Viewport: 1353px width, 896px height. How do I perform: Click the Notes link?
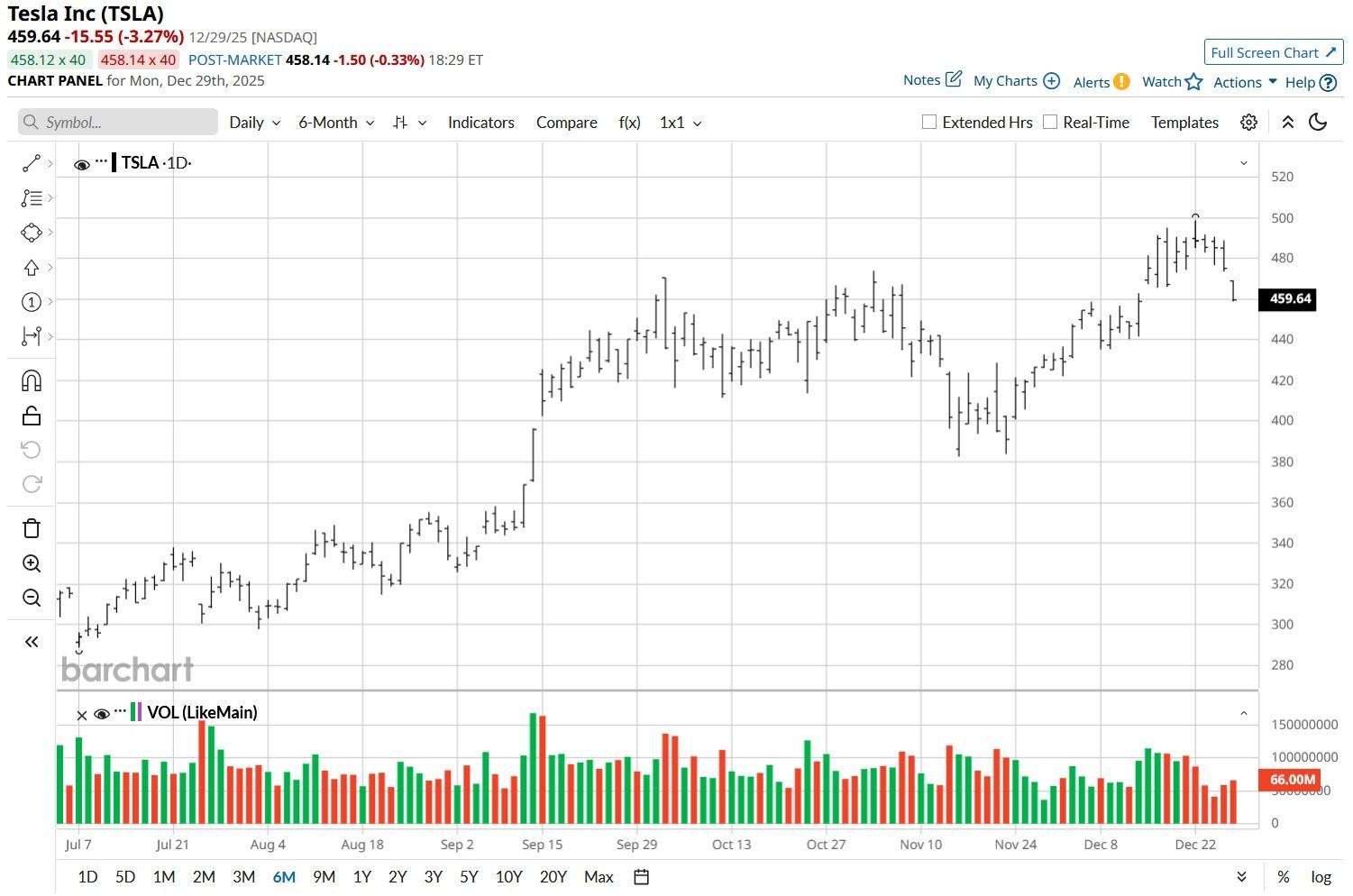pos(921,80)
